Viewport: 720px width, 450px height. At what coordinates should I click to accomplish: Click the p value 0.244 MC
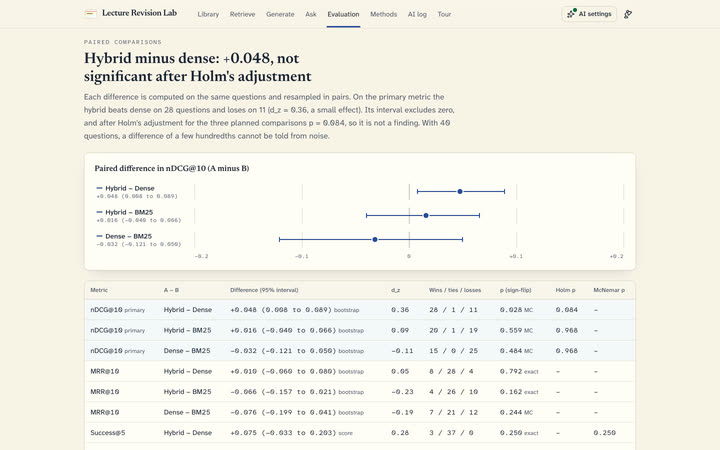(517, 412)
